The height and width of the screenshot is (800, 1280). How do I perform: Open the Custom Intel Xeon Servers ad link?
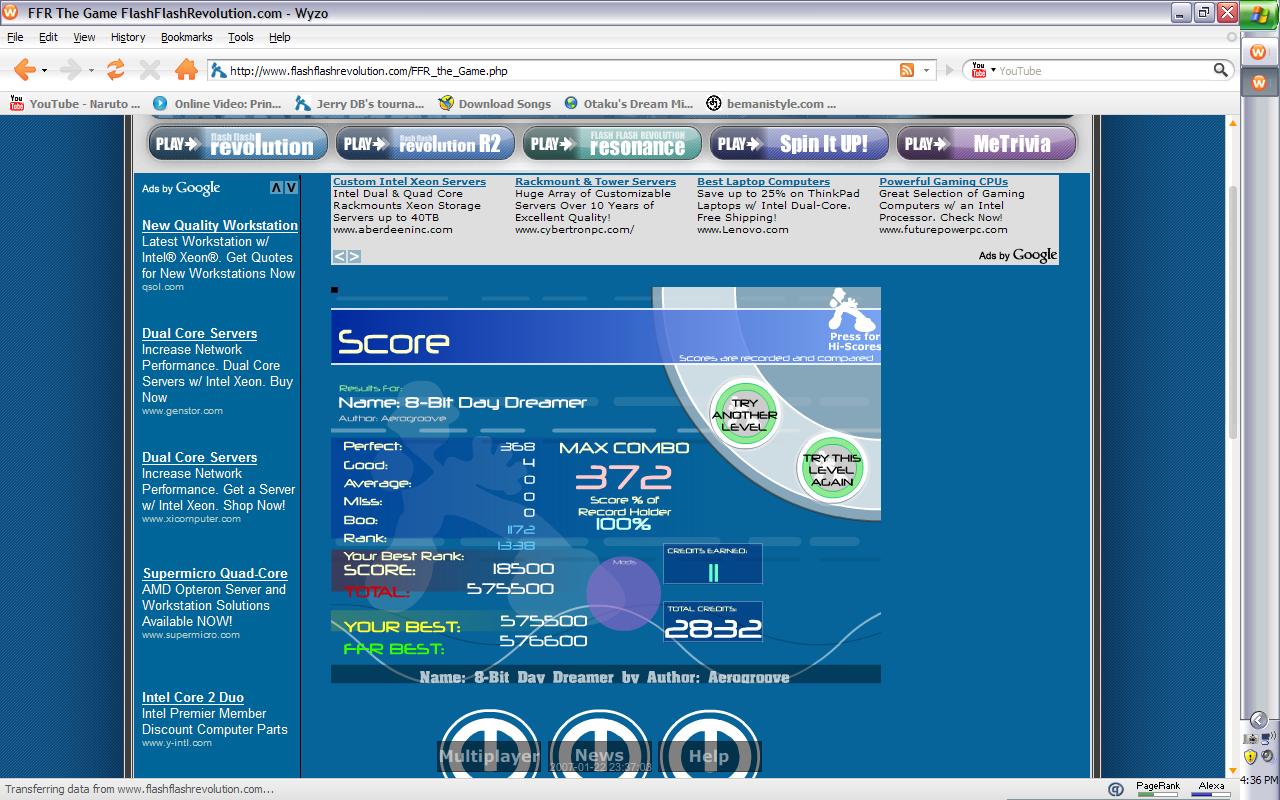click(x=409, y=182)
